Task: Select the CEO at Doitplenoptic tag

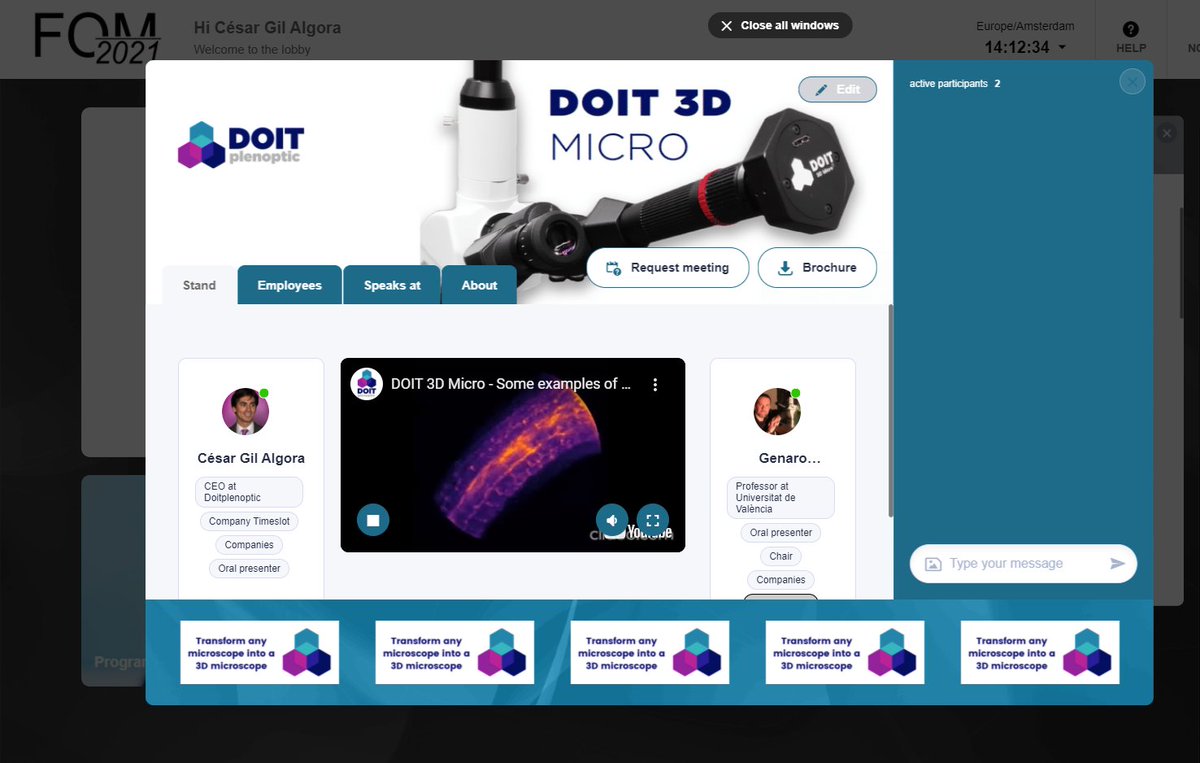Action: (248, 492)
